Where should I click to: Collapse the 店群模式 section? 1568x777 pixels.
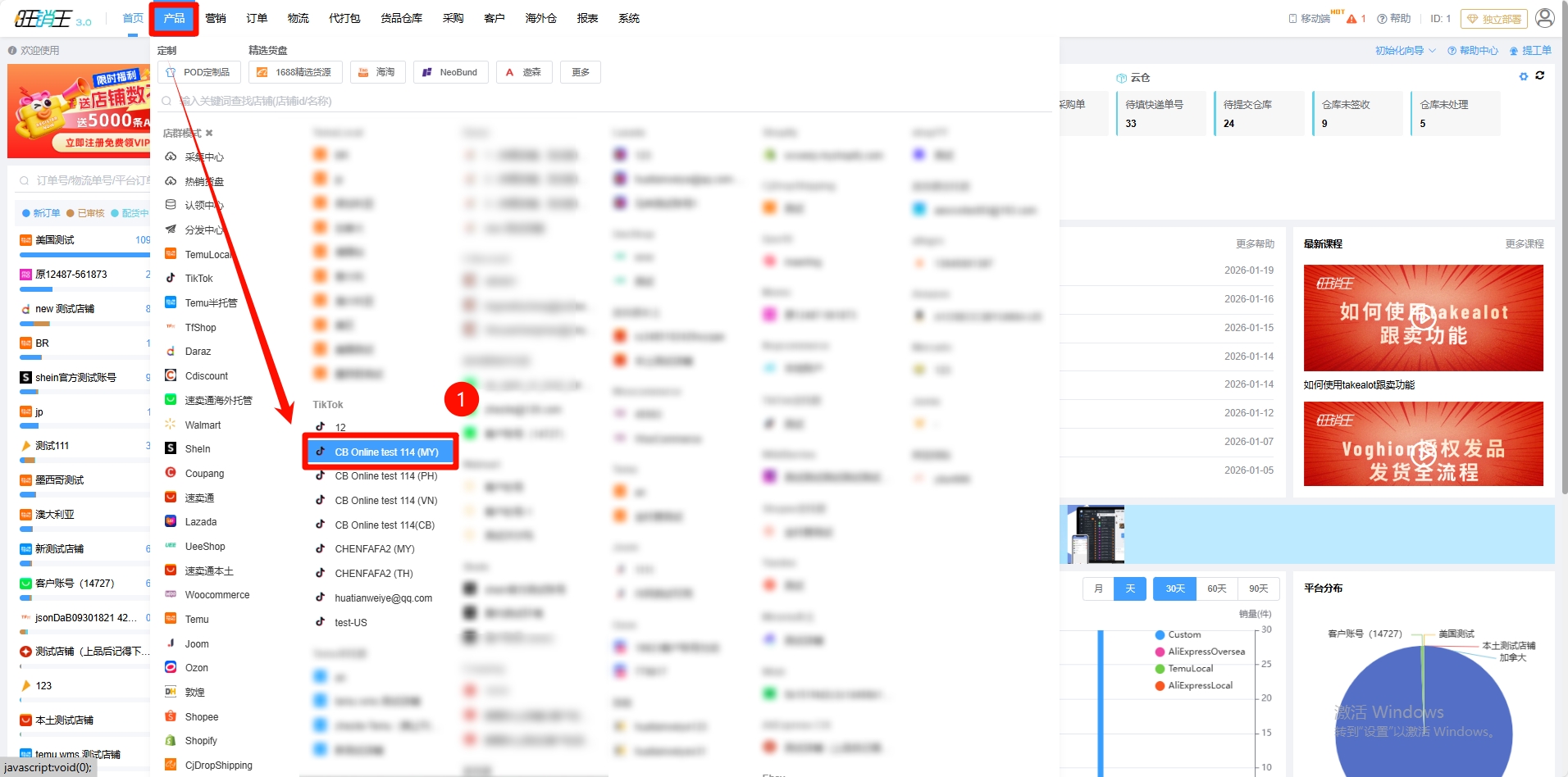pos(209,133)
